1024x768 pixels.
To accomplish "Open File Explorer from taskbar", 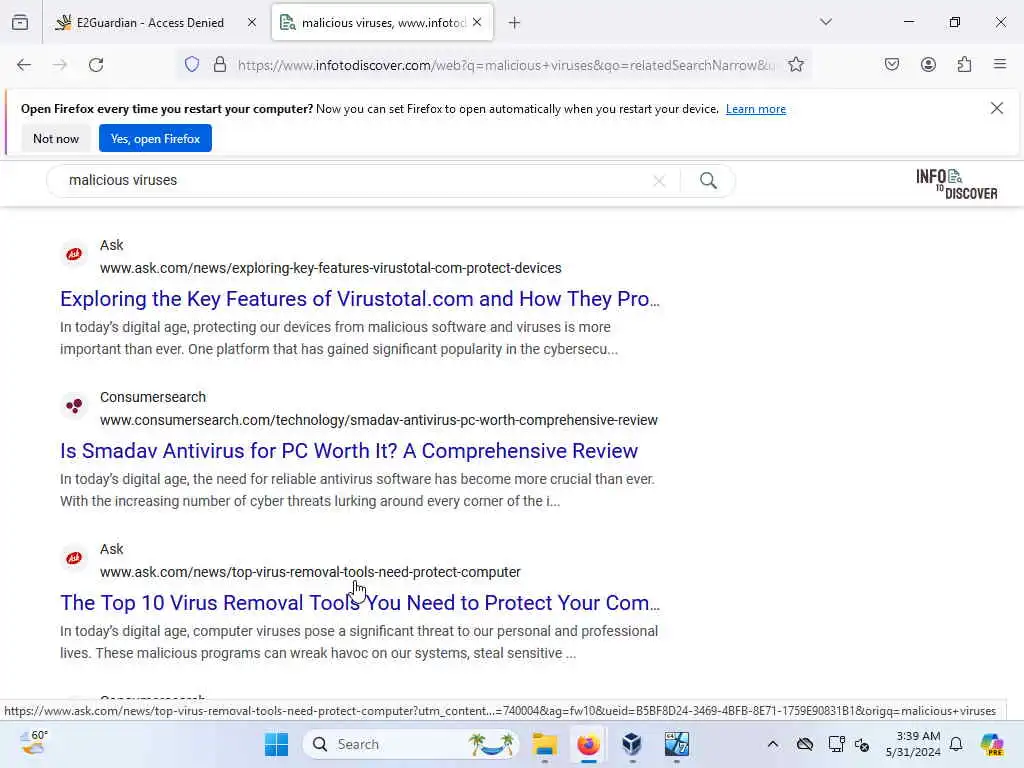I will pos(545,744).
